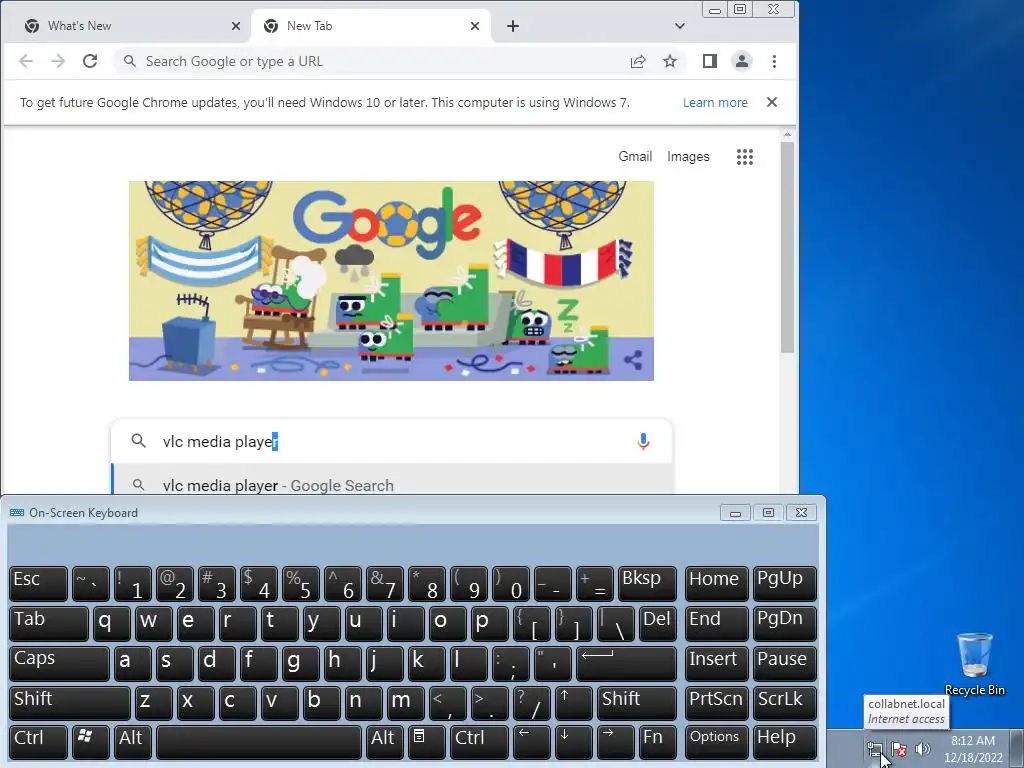Toggle Caps key on On-Screen Keyboard
The height and width of the screenshot is (768, 1024).
[59, 663]
